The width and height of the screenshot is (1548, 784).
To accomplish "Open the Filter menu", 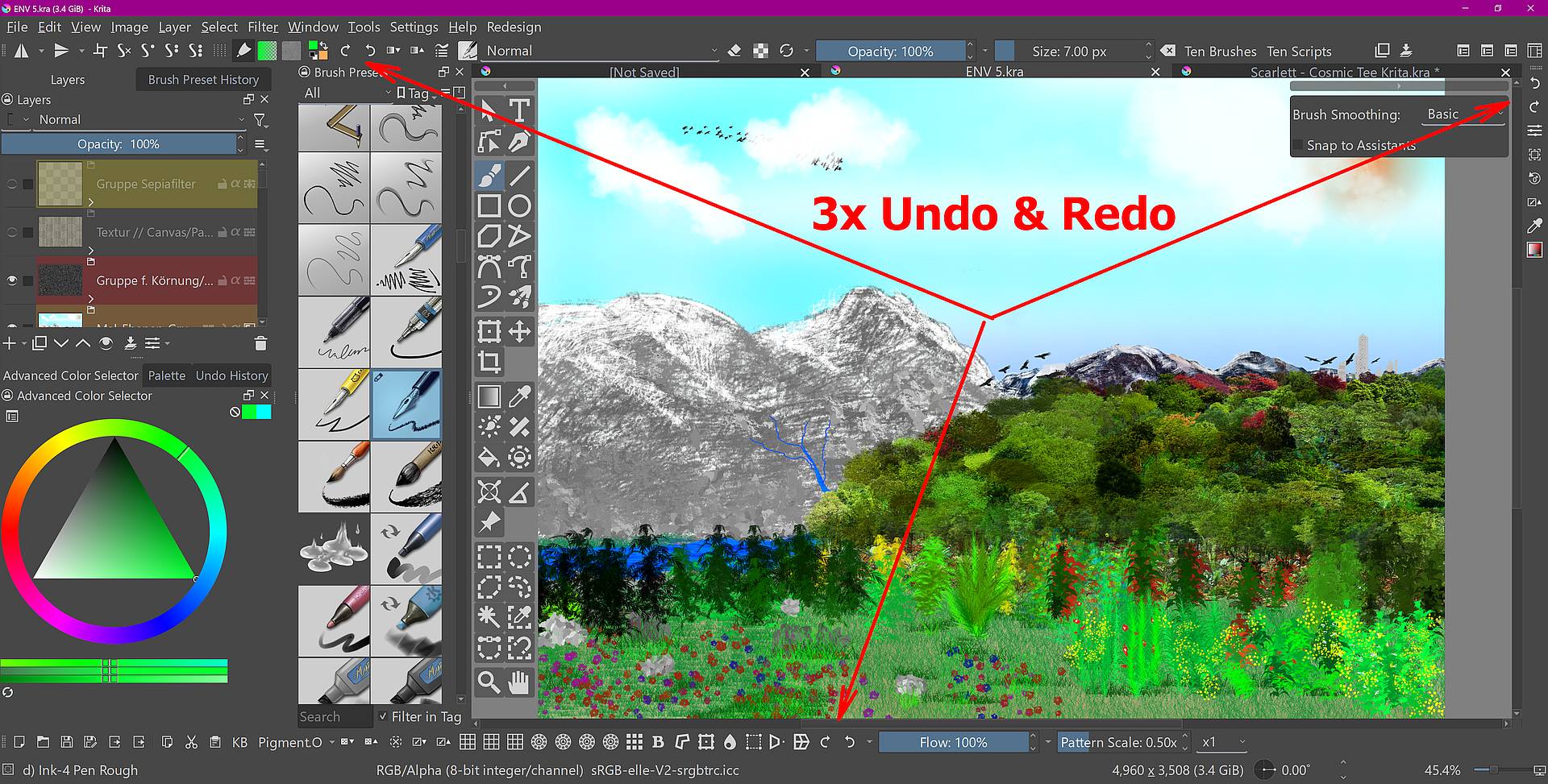I will pos(262,27).
